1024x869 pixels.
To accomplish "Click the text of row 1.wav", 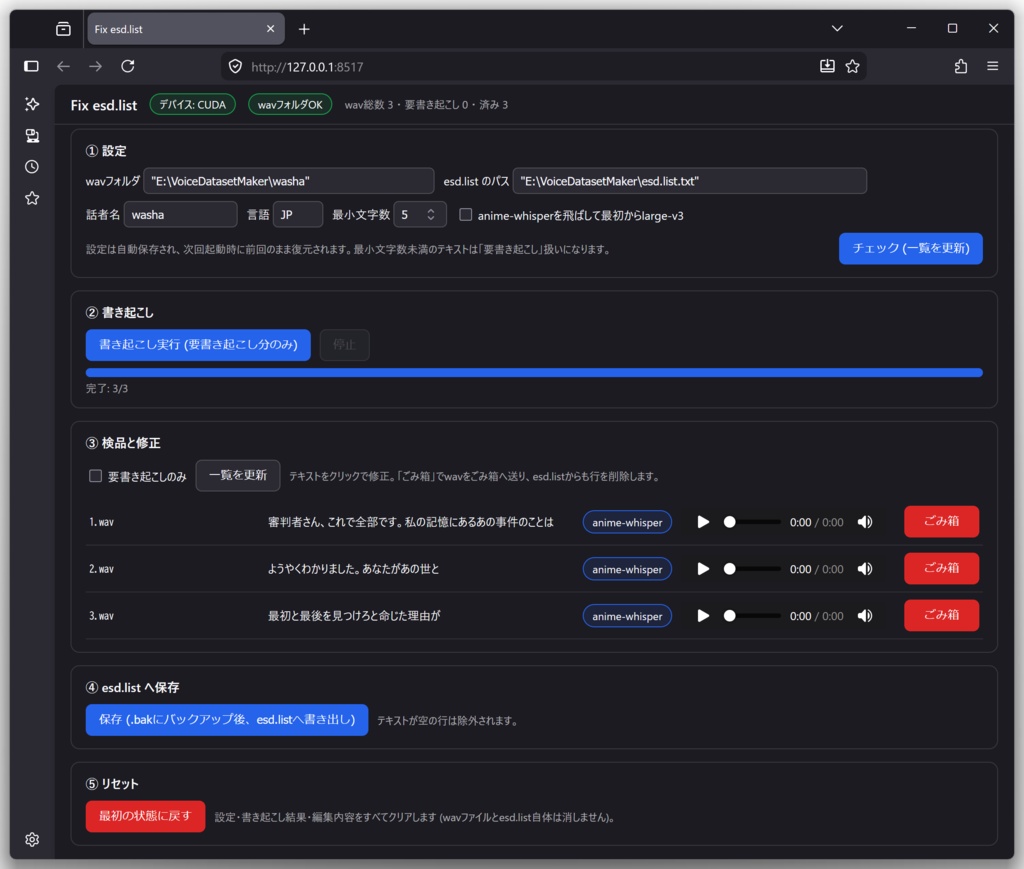I will click(x=411, y=522).
